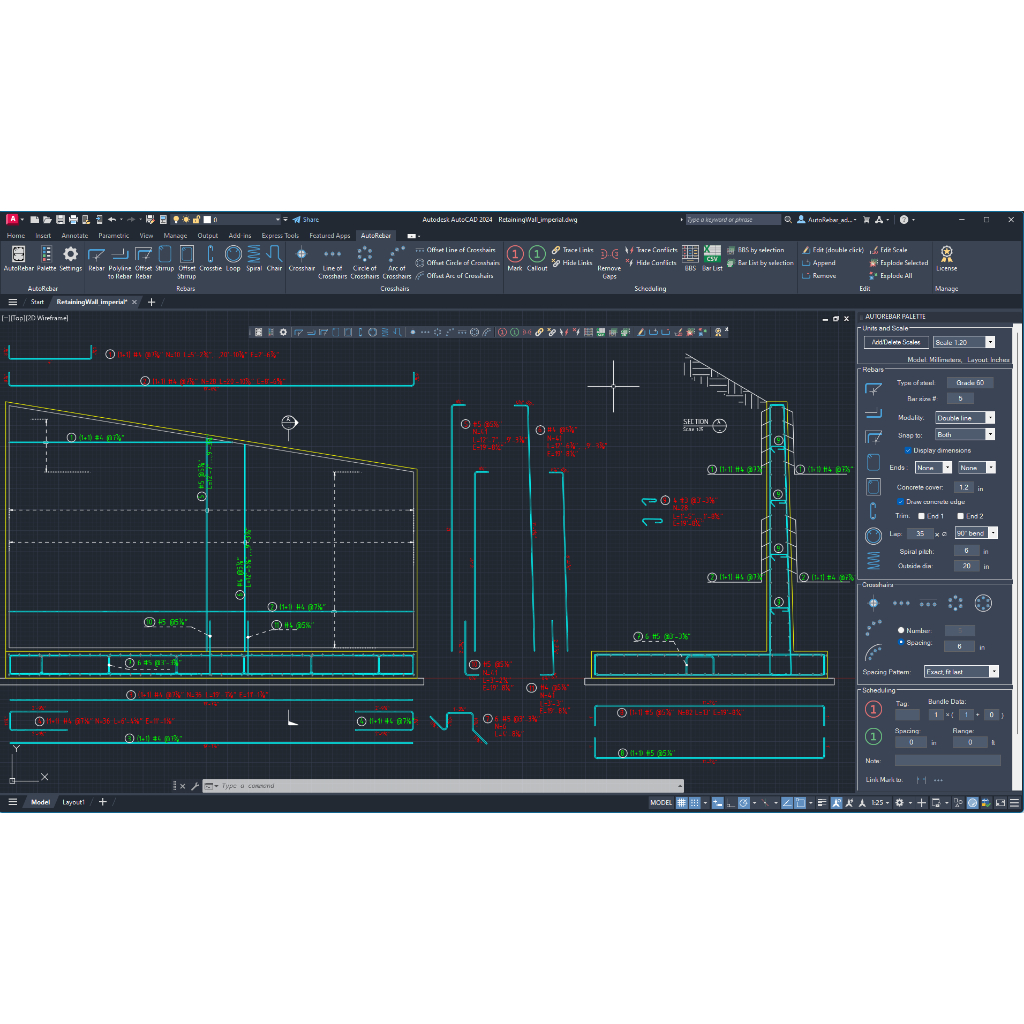Toggle the Display dimensions checkbox
This screenshot has height=1024, width=1024.
coord(908,451)
